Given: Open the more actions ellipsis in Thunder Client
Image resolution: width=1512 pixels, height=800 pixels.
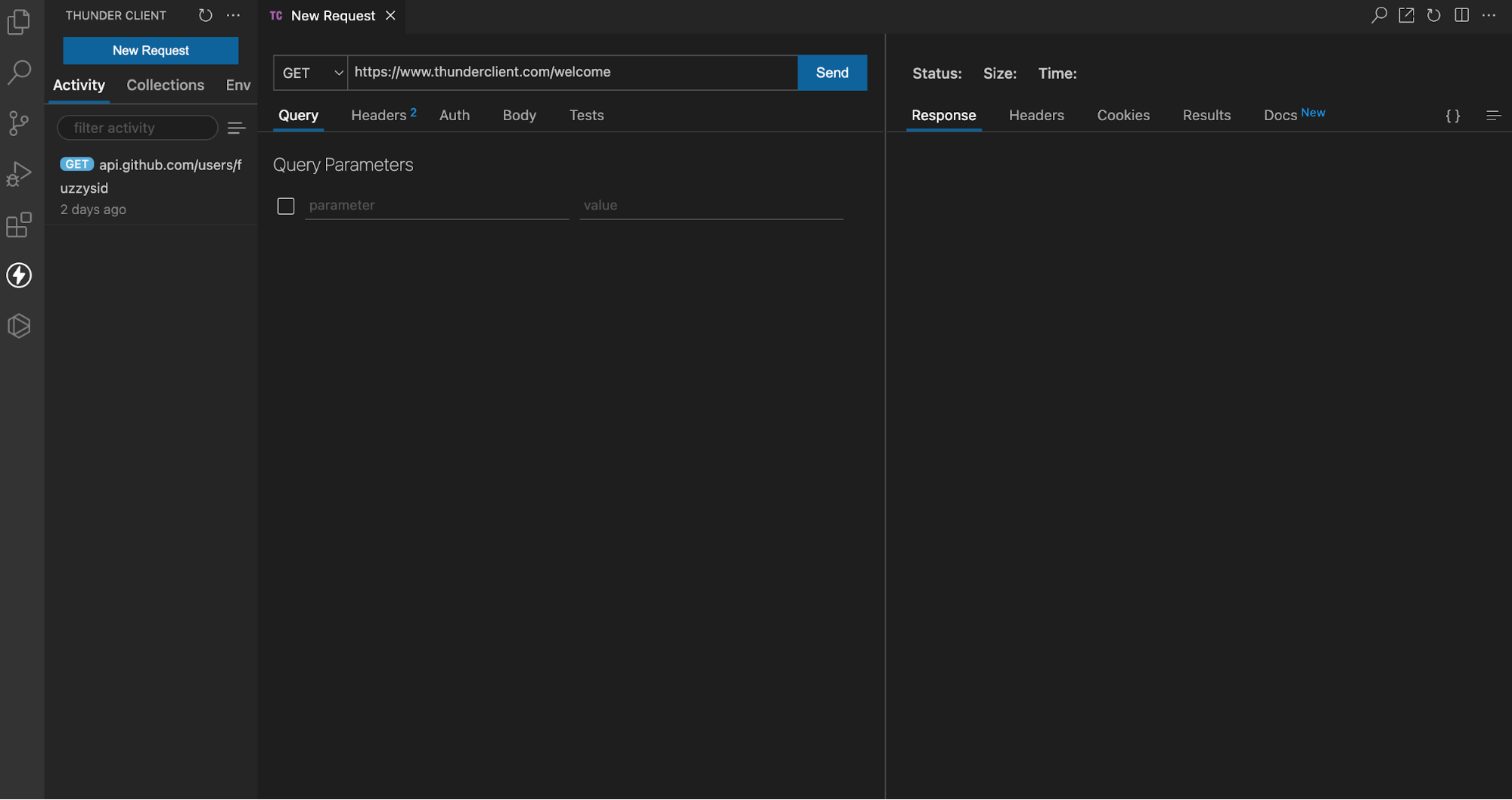Looking at the screenshot, I should click(233, 14).
